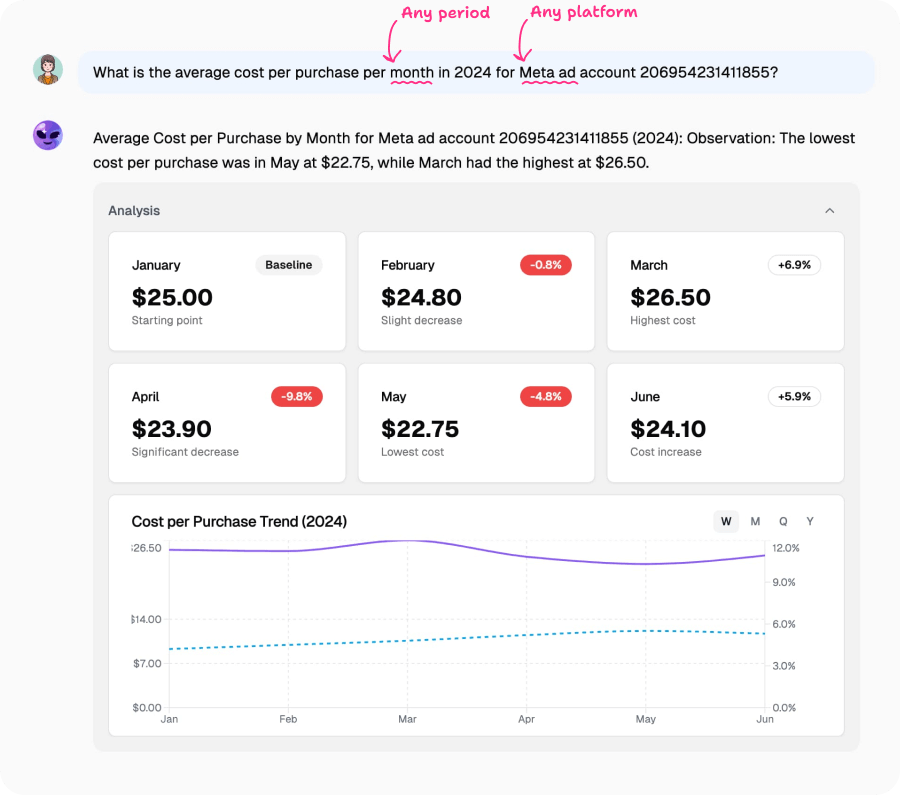Viewport: 900px width, 795px height.
Task: Collapse the Analysis panel using its chevron
Action: (x=829, y=211)
